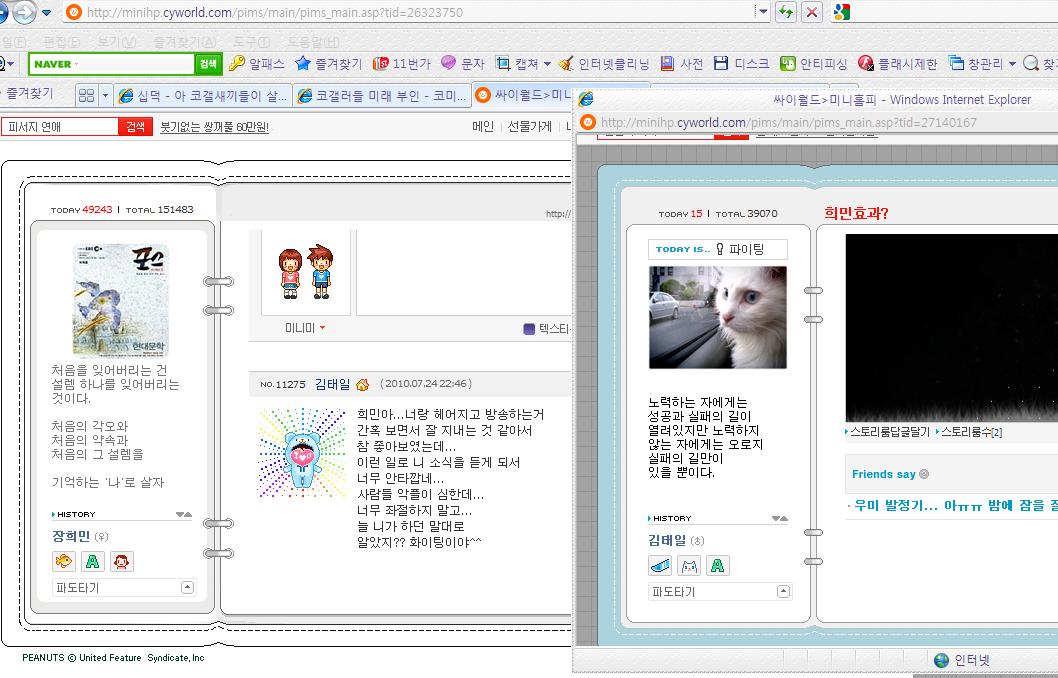Switch to the 십덕 - 아 코갤새끼들이 tab
This screenshot has height=678, width=1058.
click(x=203, y=96)
